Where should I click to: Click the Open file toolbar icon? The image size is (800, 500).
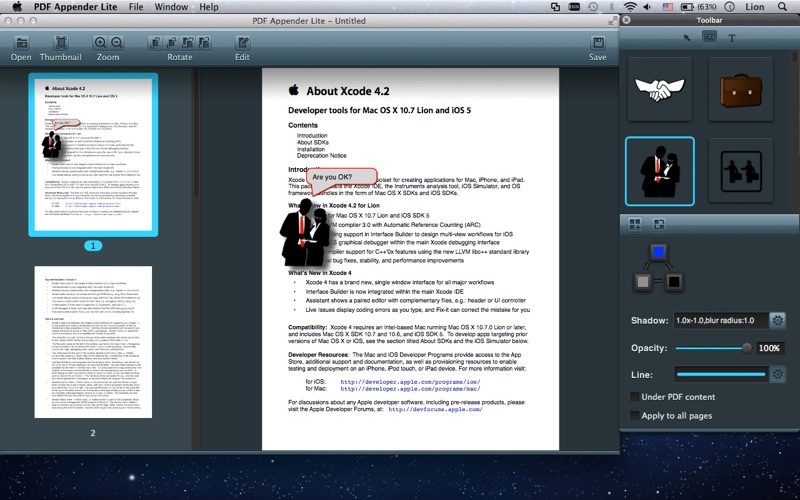click(21, 43)
